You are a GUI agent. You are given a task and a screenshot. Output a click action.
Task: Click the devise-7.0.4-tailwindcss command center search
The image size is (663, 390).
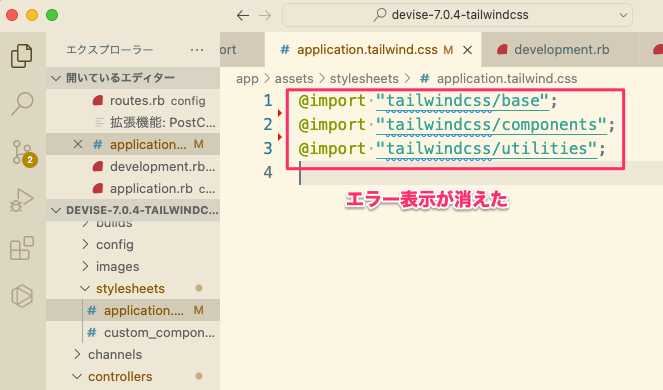(x=457, y=15)
